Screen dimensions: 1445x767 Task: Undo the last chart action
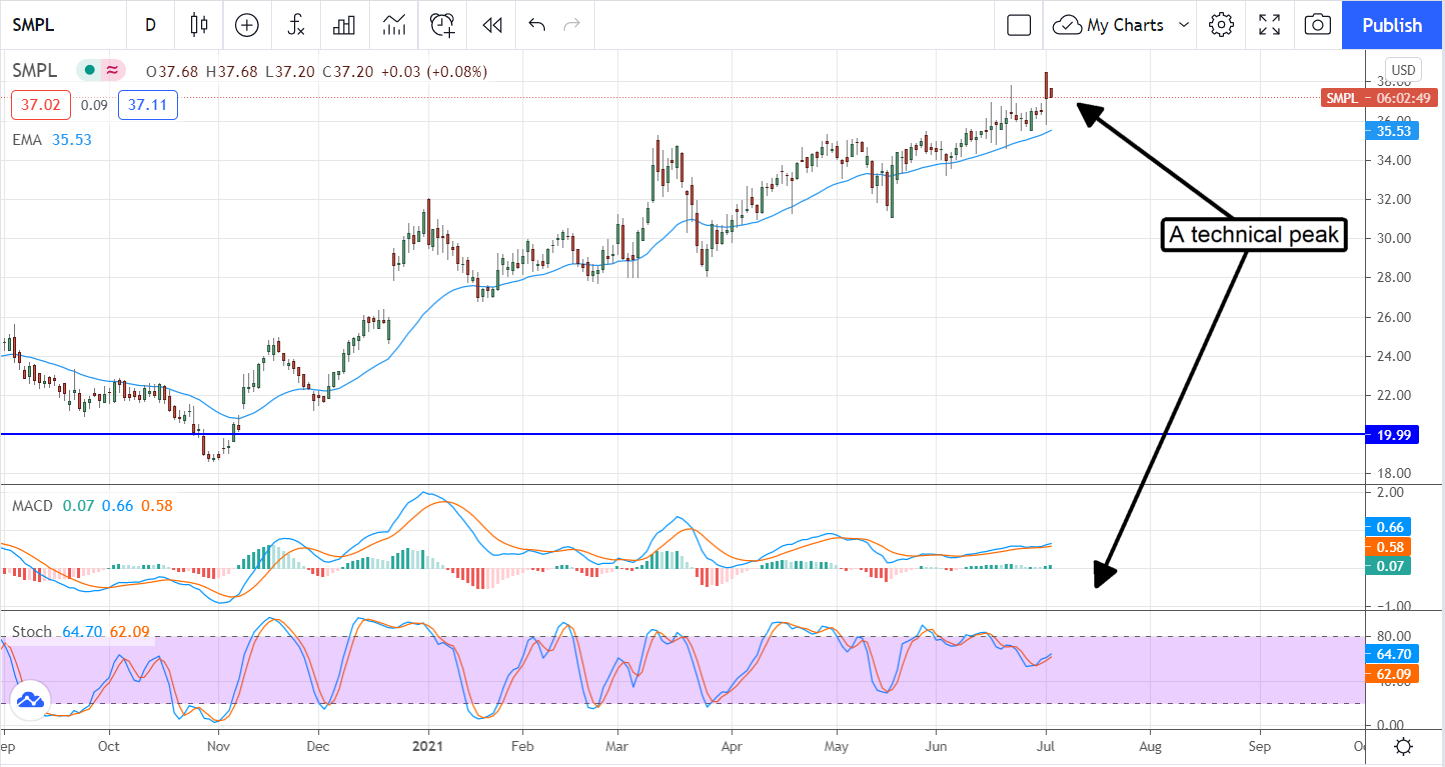537,25
